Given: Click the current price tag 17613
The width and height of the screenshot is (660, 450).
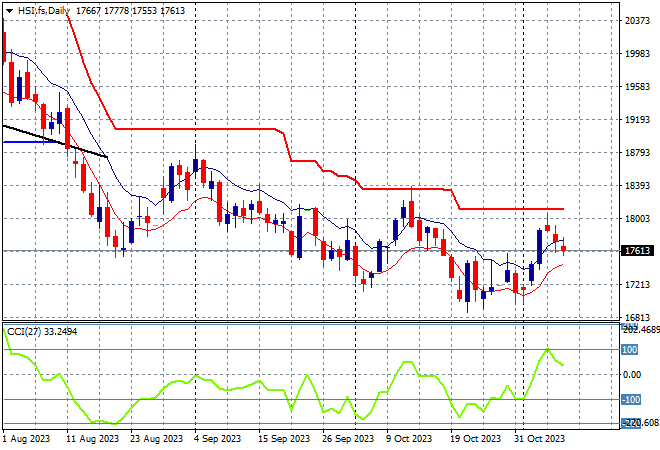Looking at the screenshot, I should 638,251.
